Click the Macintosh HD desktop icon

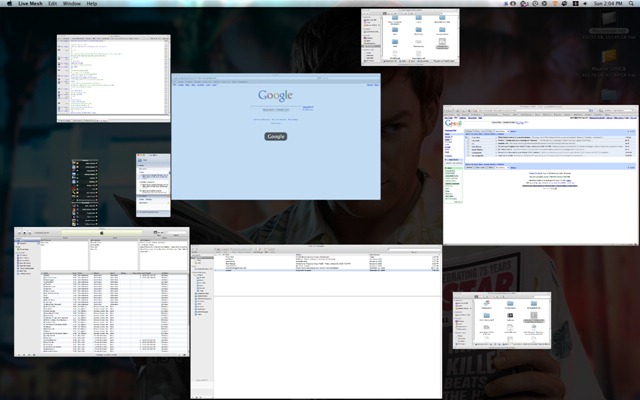[x=608, y=18]
